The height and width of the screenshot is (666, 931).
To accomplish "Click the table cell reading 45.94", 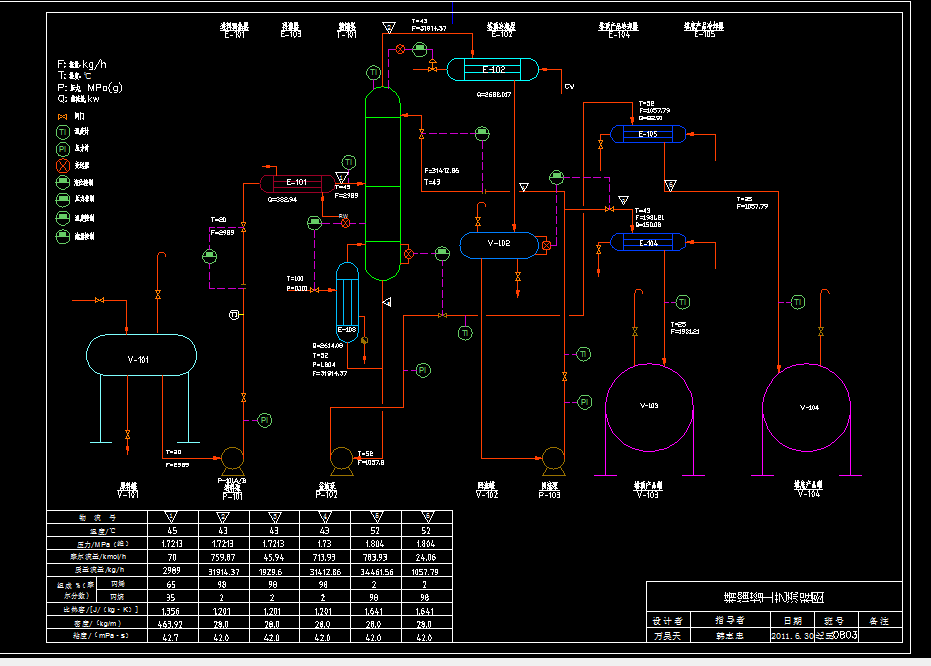I will click(x=274, y=557).
